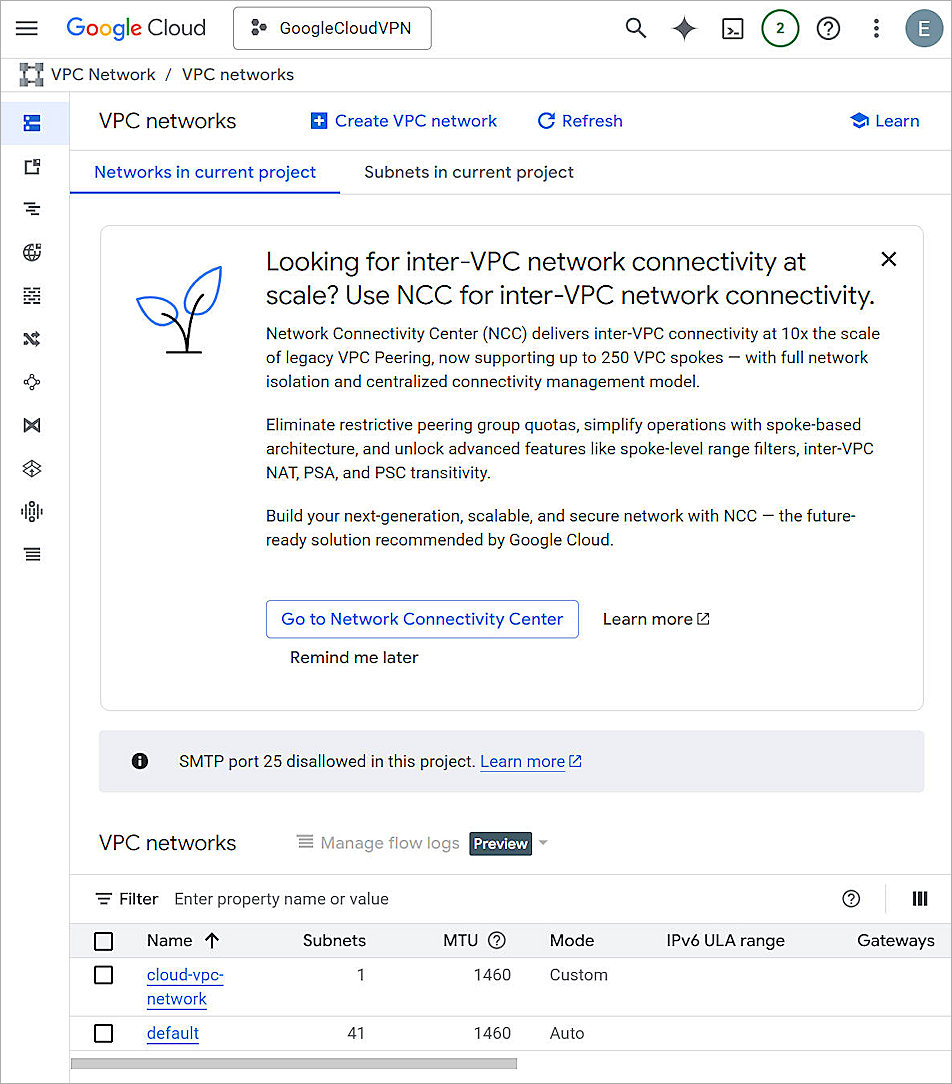This screenshot has height=1084, width=952.
Task: Switch to Subnets in current project tab
Action: point(467,172)
